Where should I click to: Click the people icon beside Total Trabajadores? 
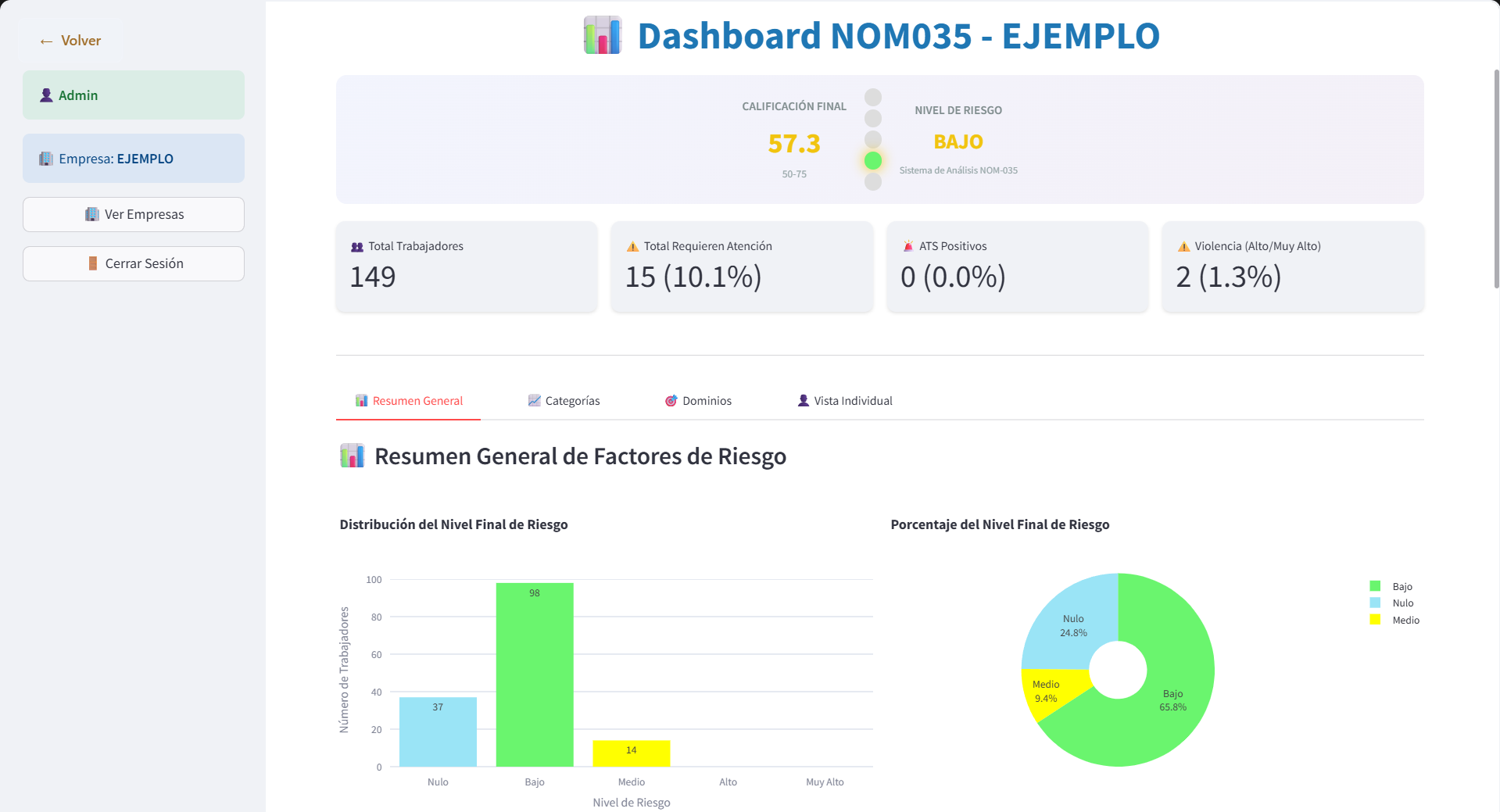click(x=357, y=246)
